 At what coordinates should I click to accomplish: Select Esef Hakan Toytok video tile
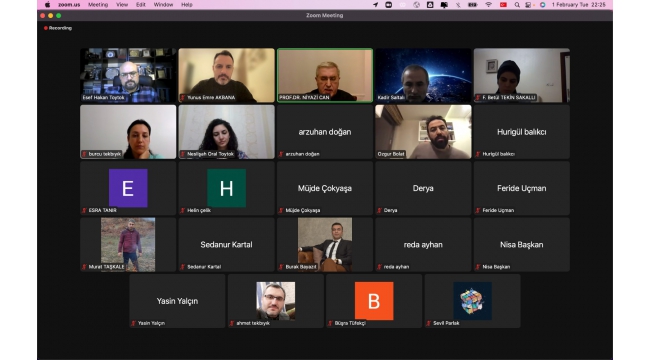click(128, 75)
